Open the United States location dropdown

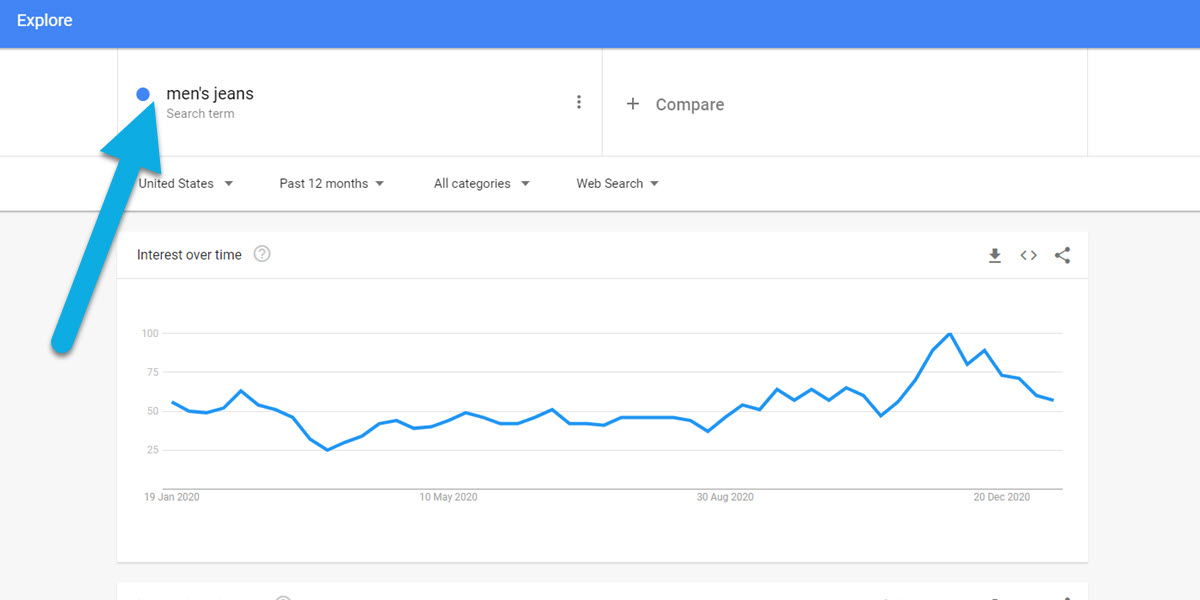point(186,183)
